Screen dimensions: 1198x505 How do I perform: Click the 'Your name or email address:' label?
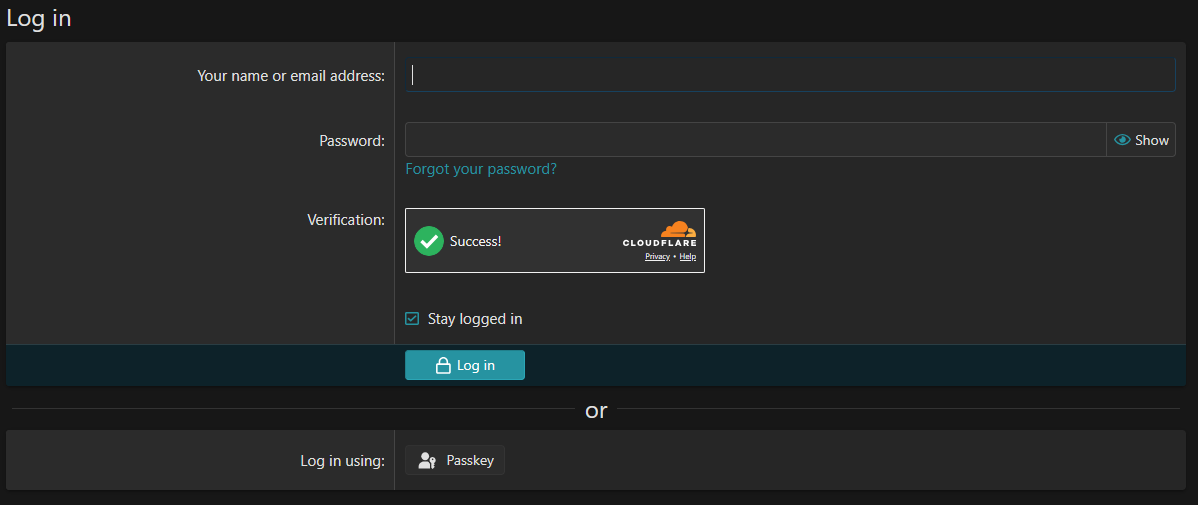tap(291, 76)
